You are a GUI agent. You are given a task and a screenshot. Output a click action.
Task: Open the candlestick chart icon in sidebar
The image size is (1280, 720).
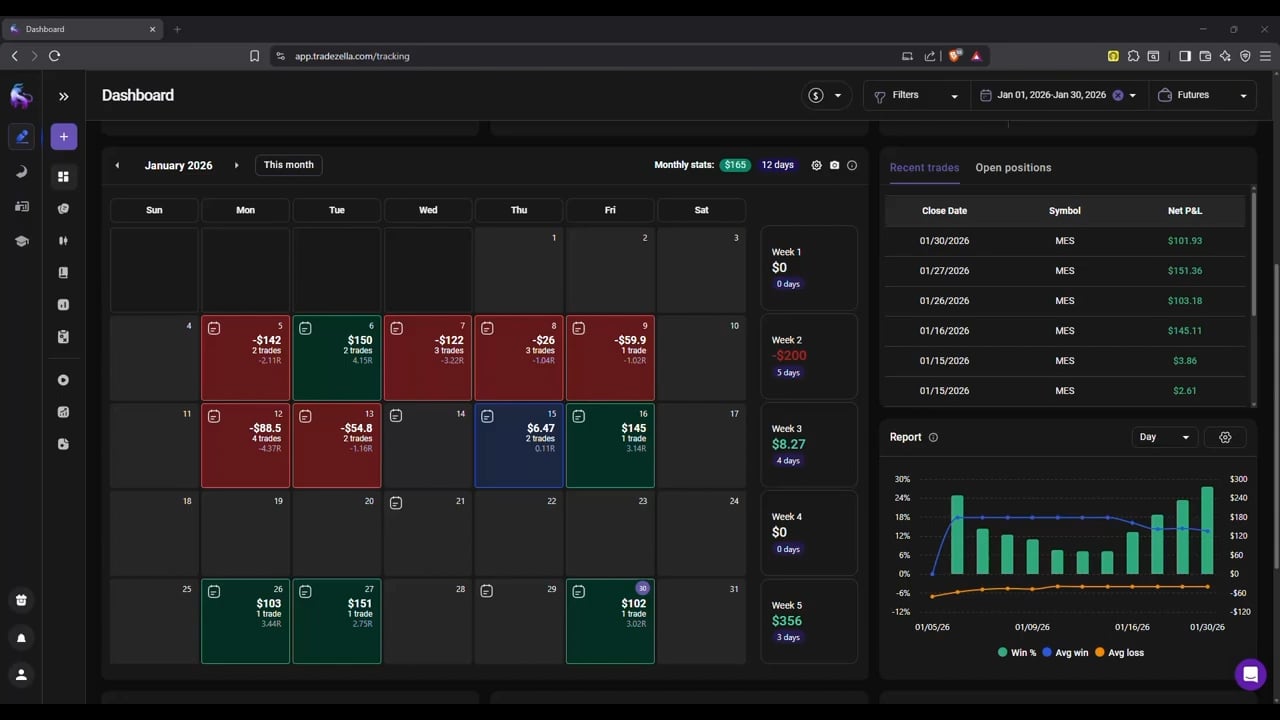pos(63,241)
